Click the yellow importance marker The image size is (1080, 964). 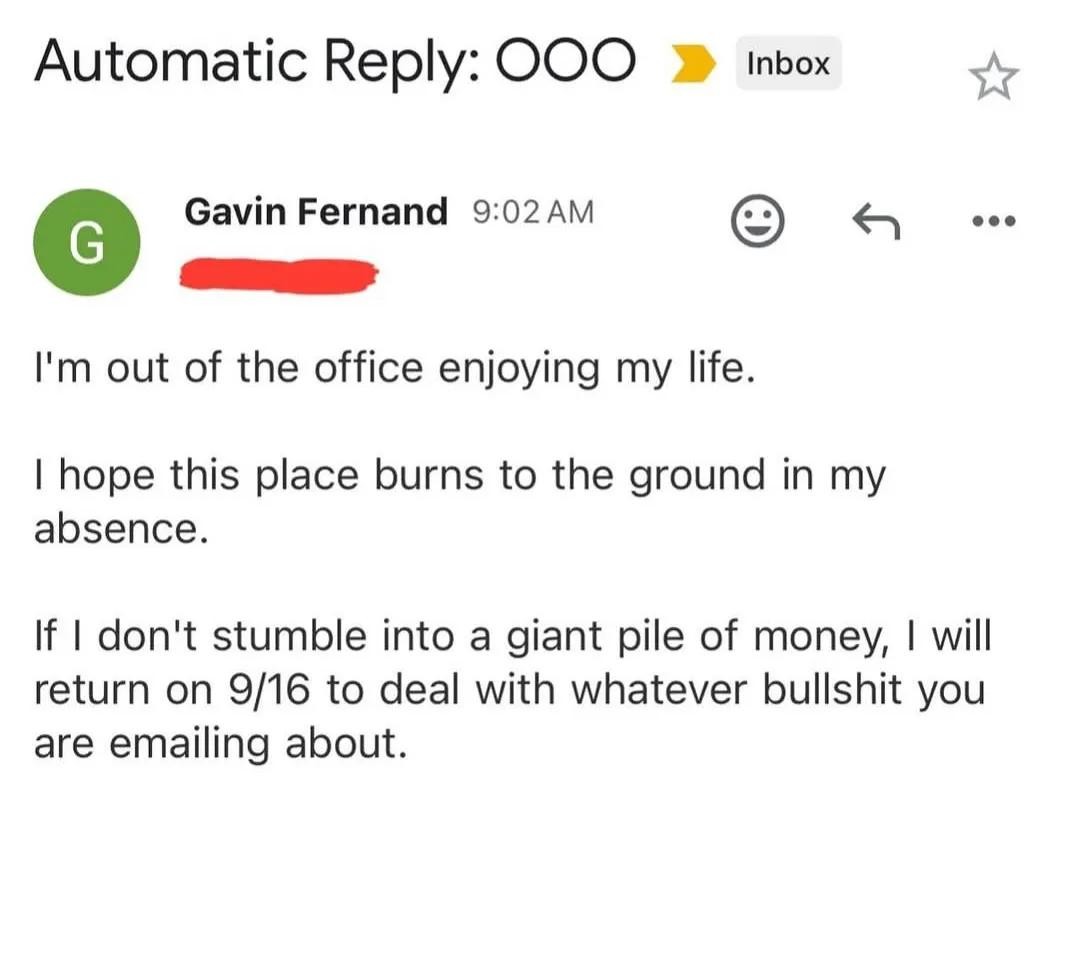click(693, 65)
